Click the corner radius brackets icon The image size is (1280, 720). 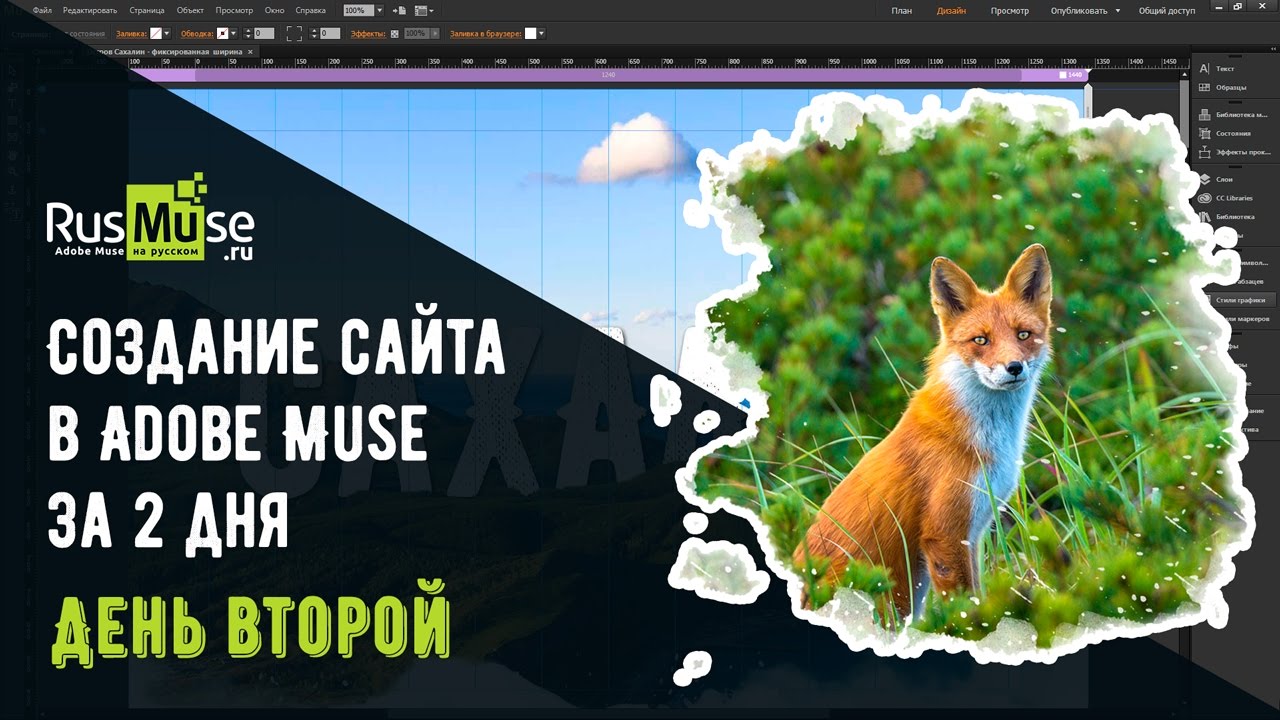(x=294, y=33)
